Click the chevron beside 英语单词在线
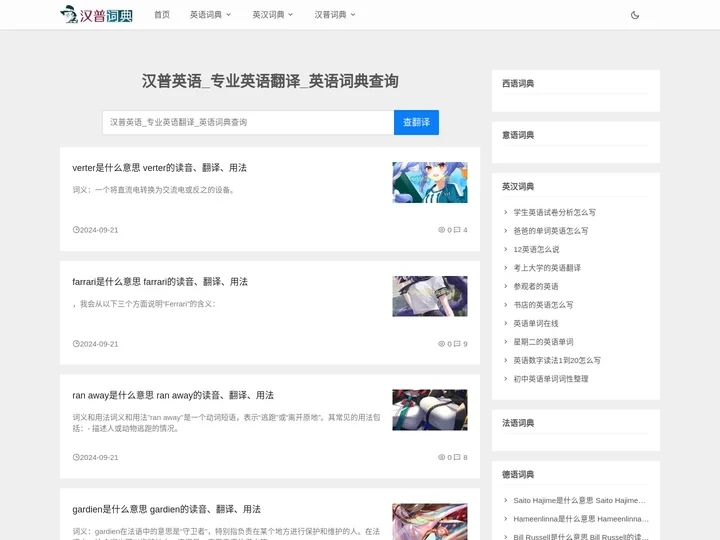The height and width of the screenshot is (540, 720). tap(506, 323)
